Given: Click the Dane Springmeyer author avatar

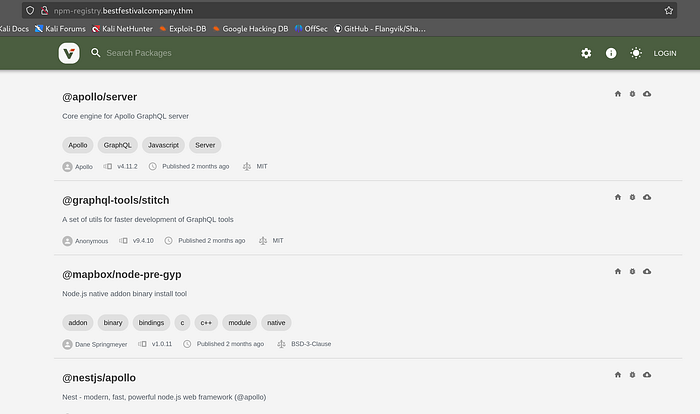Looking at the screenshot, I should tap(67, 344).
